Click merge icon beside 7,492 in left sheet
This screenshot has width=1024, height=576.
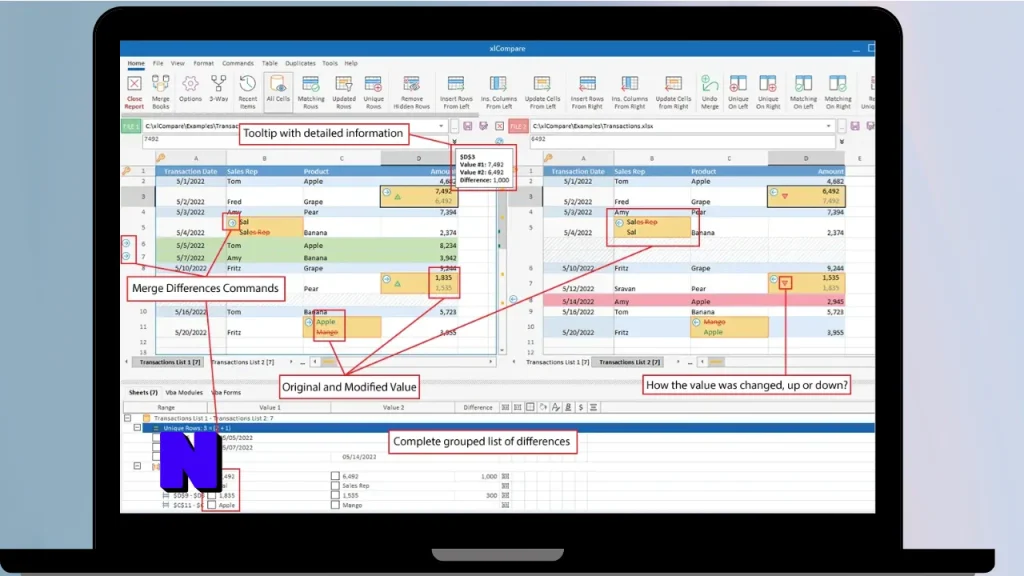(387, 193)
